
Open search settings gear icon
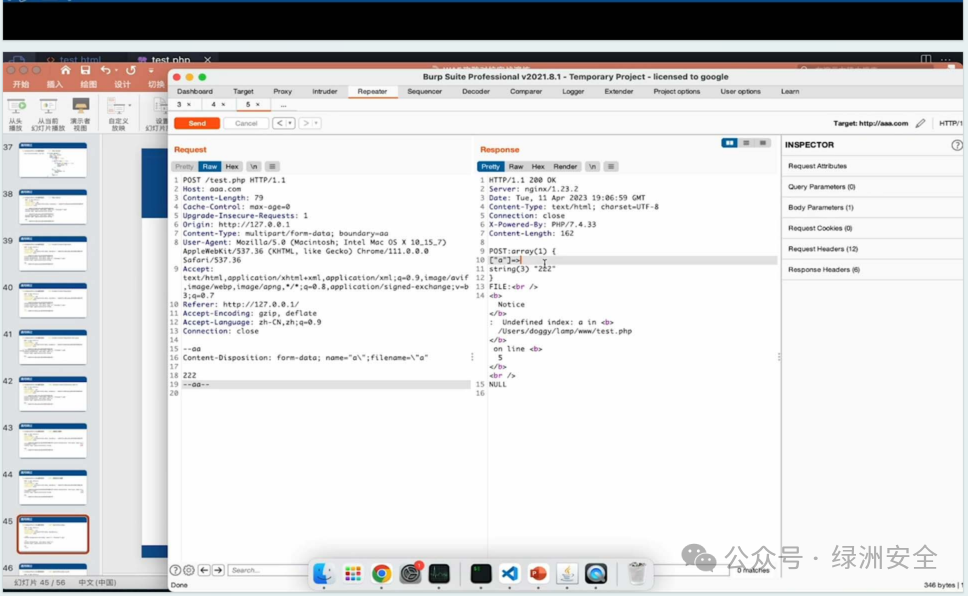(189, 570)
